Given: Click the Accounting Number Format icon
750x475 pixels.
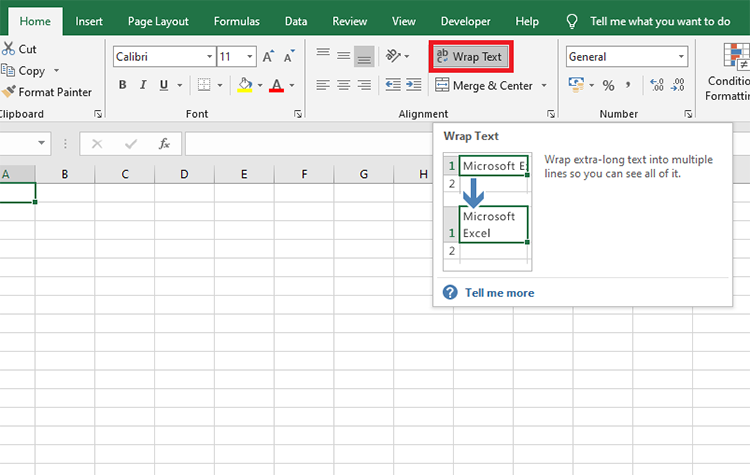Looking at the screenshot, I should click(576, 85).
